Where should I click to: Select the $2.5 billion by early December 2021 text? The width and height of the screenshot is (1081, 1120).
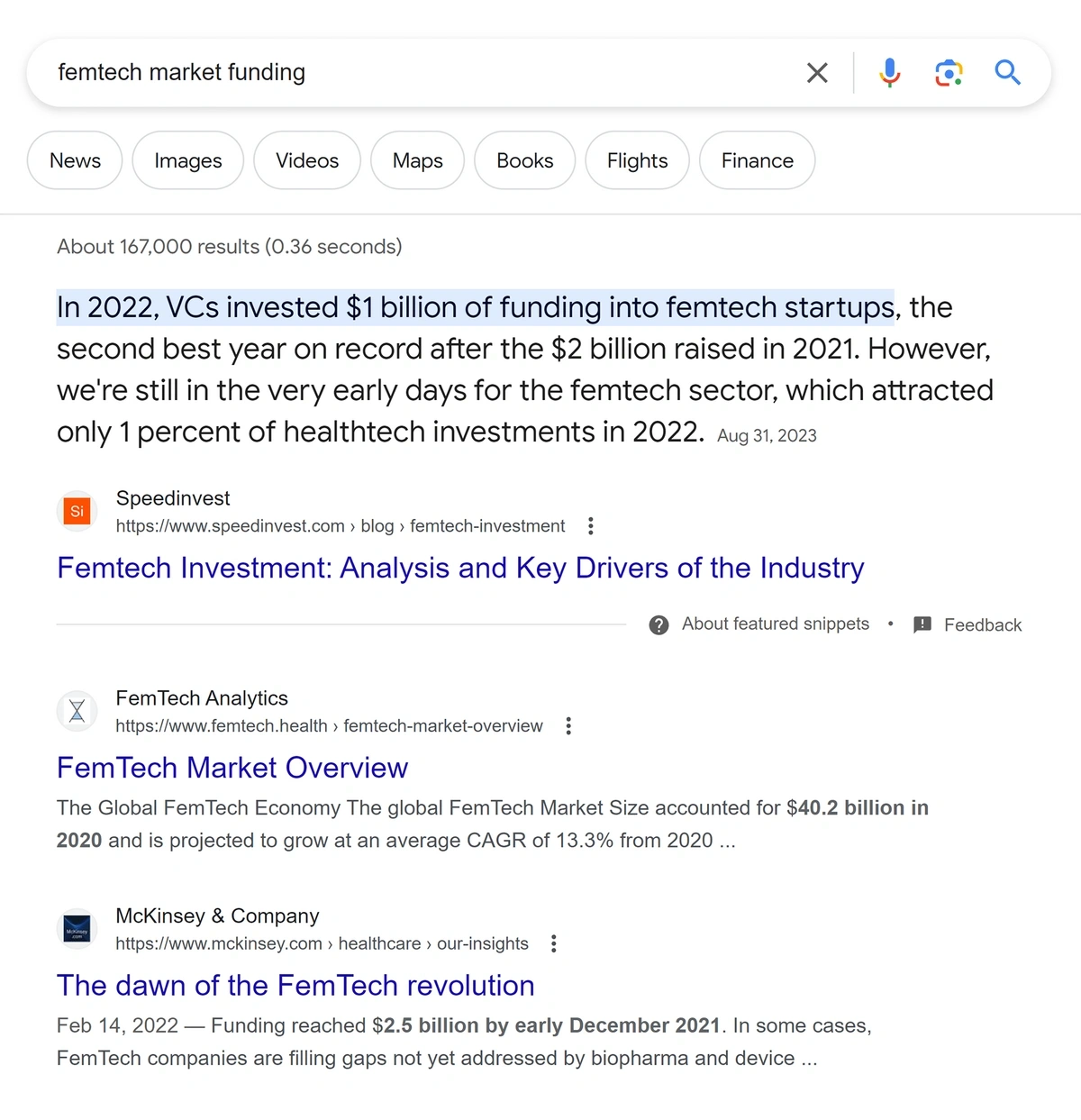pyautogui.click(x=546, y=1025)
